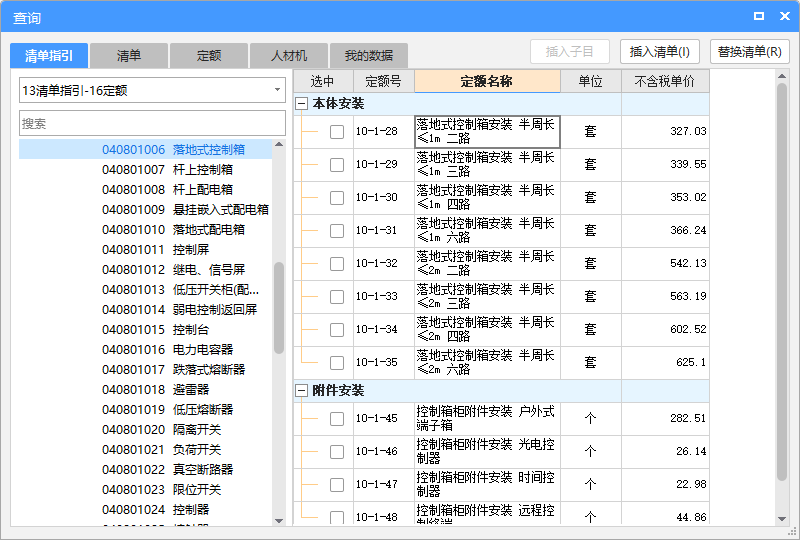Click the 不含税单价 column header

click(x=665, y=81)
